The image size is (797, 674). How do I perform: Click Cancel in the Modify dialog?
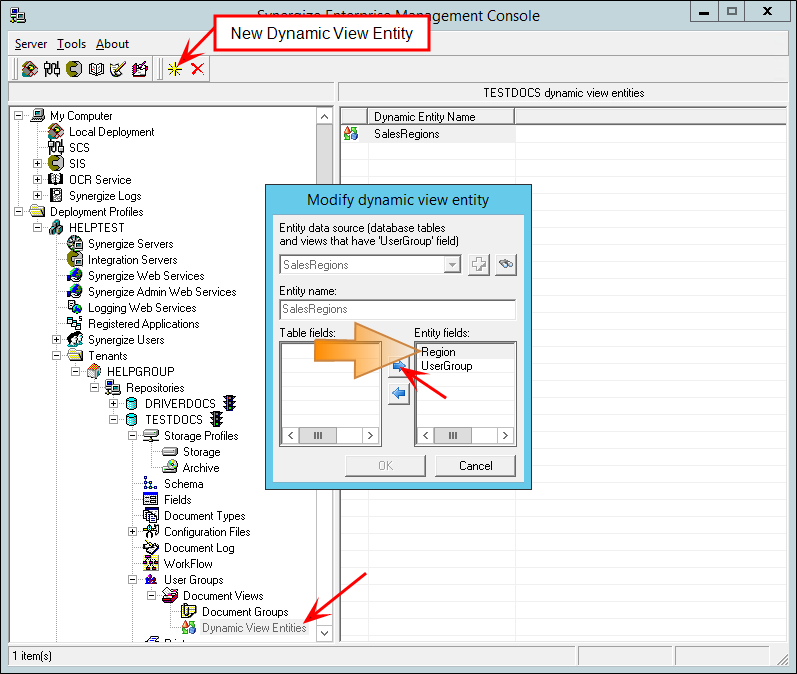(475, 466)
